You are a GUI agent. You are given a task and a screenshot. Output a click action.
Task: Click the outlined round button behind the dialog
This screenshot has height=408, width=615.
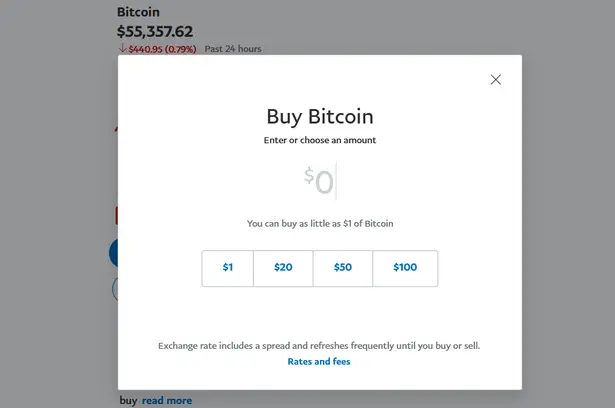115,289
